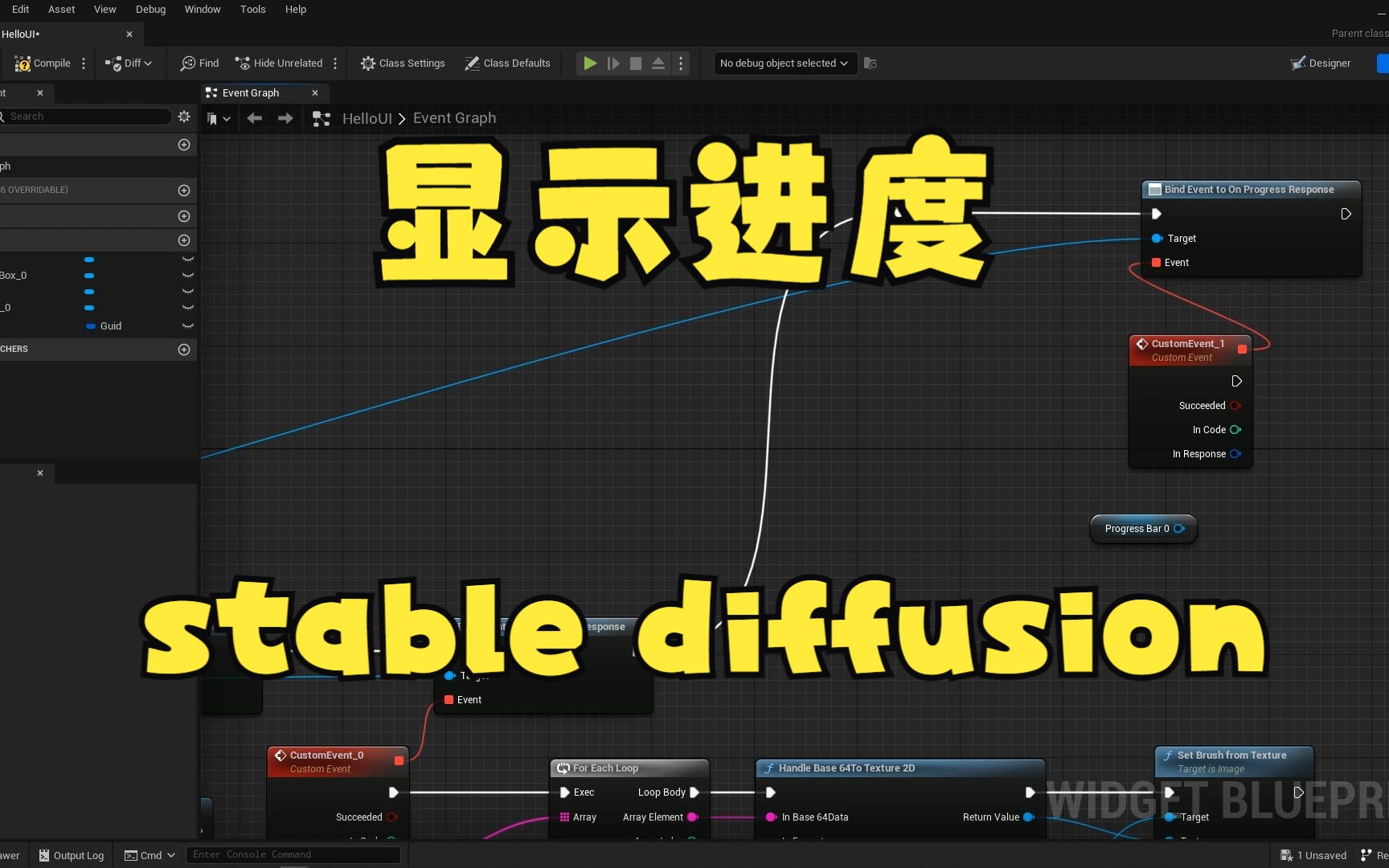The image size is (1389, 868).
Task: Click red Event pin on Bind Event node
Action: 1156,263
